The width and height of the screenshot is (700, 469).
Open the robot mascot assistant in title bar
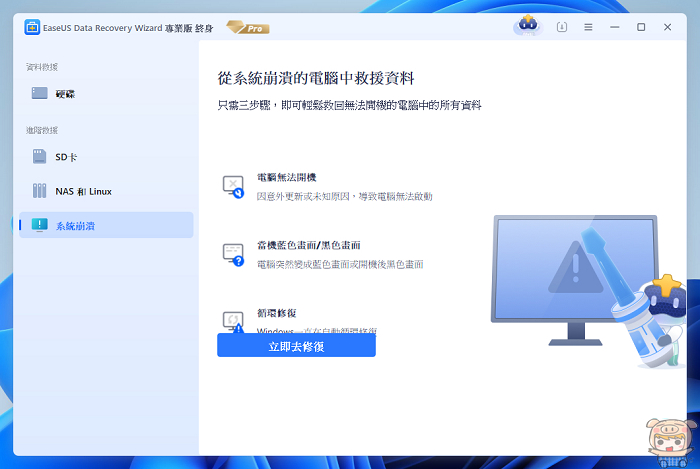click(528, 25)
